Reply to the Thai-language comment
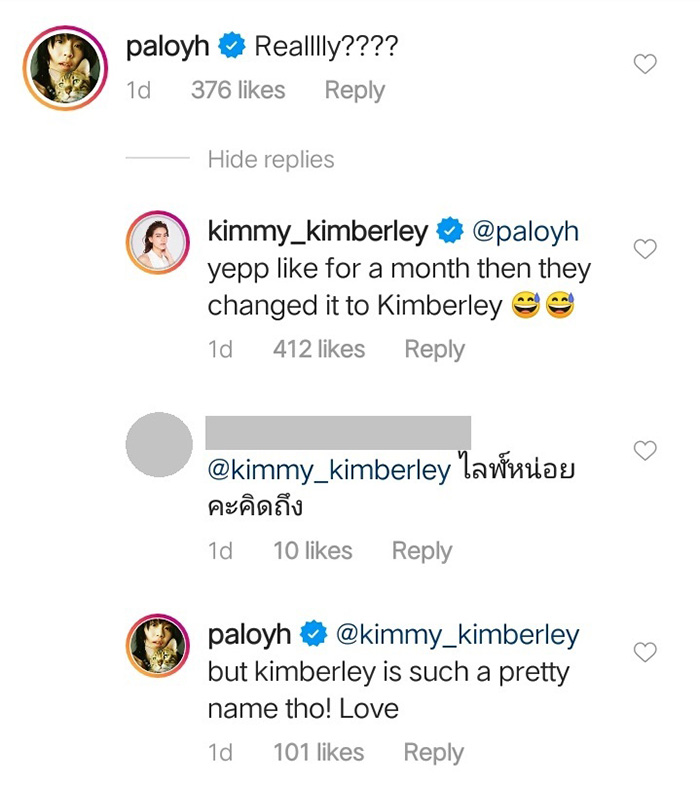Image resolution: width=700 pixels, height=786 pixels. point(421,551)
